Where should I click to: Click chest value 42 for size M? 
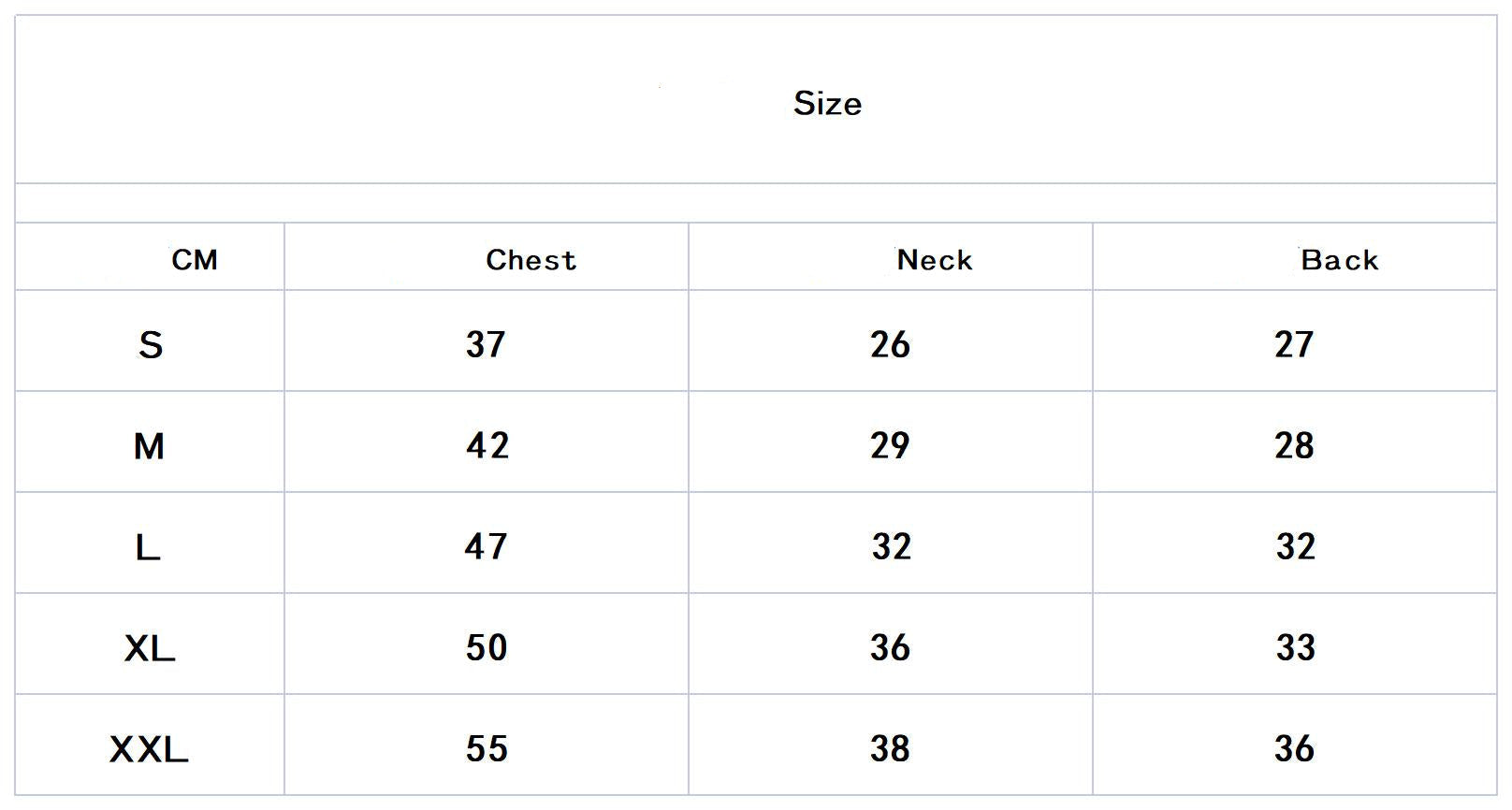(487, 445)
